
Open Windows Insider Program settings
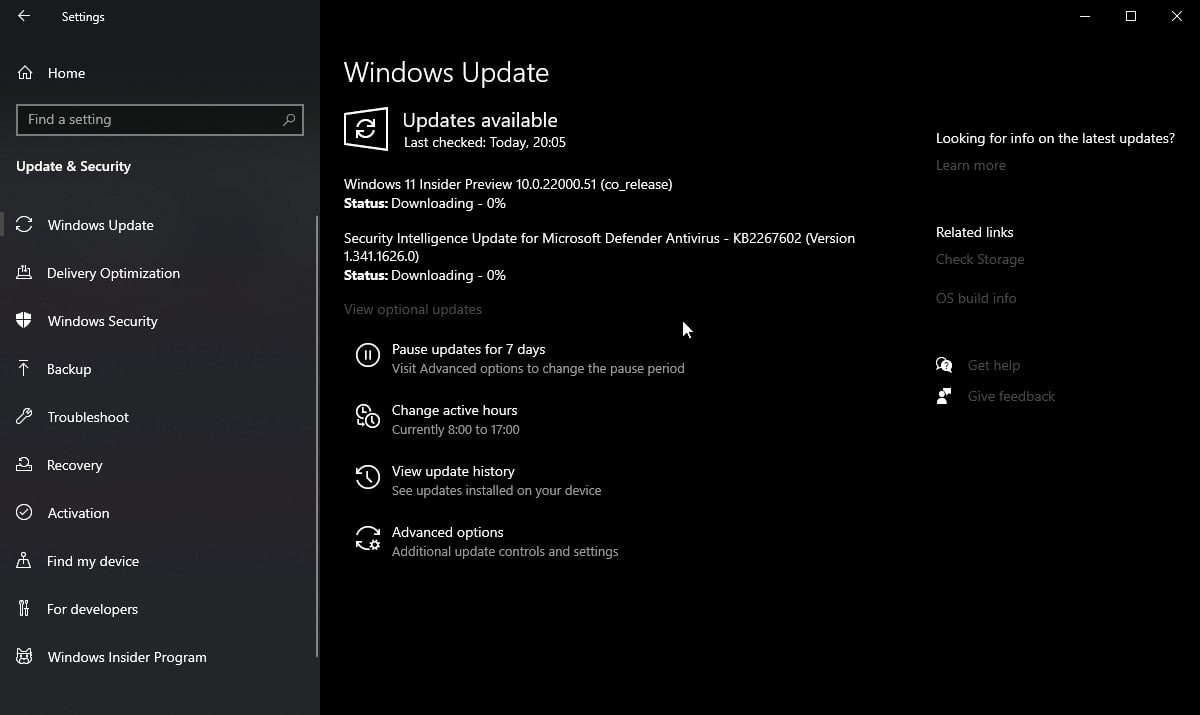[x=160, y=657]
